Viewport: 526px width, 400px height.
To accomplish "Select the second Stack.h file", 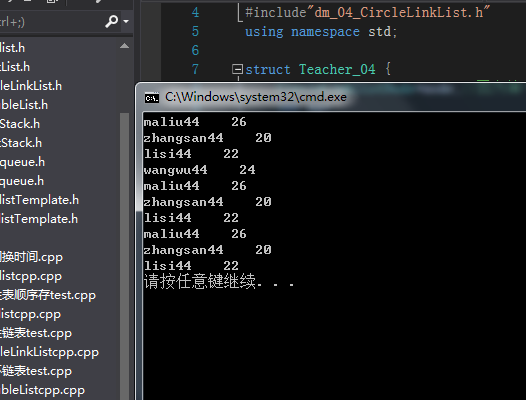I will click(x=21, y=143).
